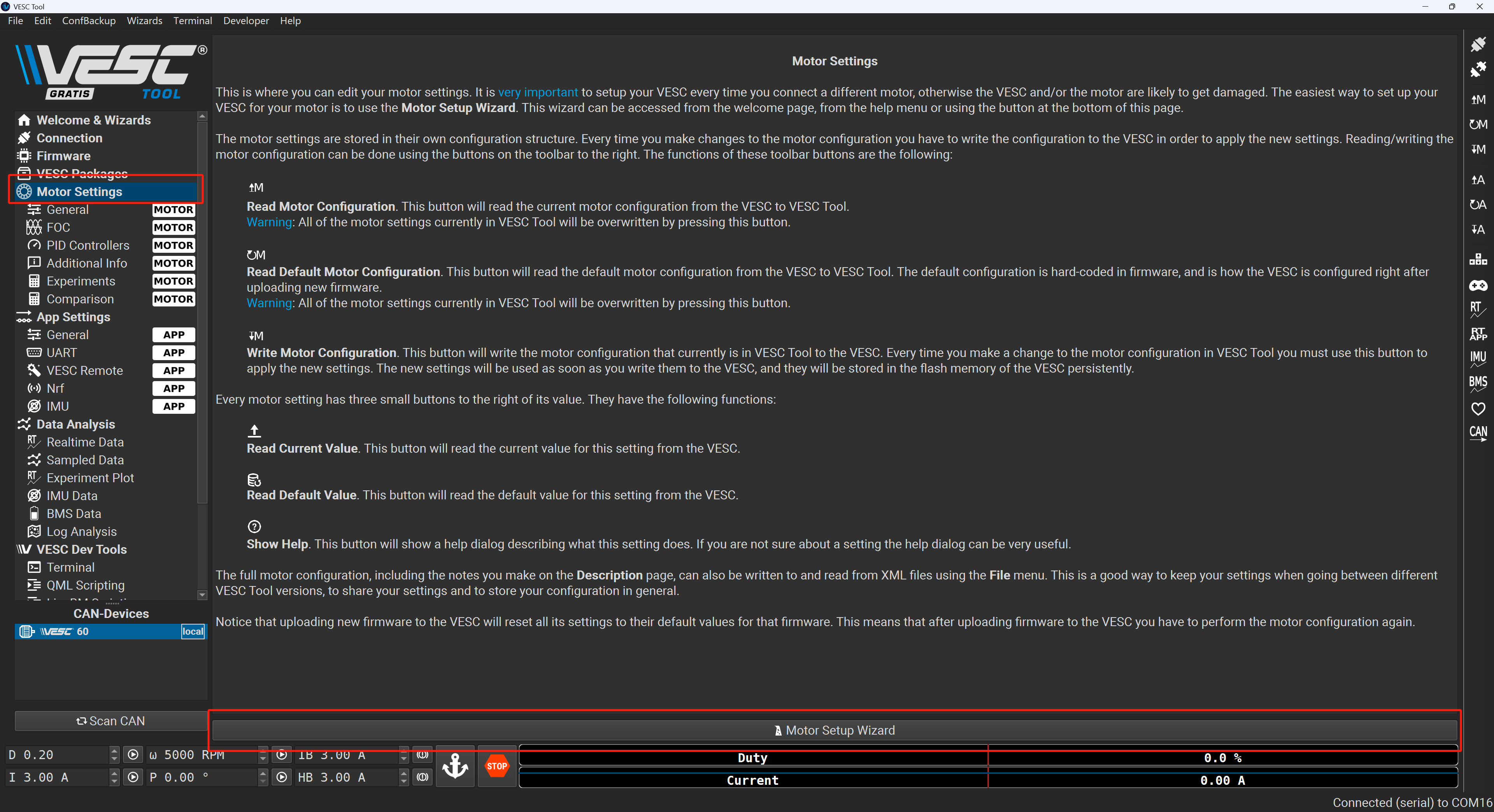This screenshot has width=1494, height=812.
Task: Select the VESC 60 local CAN device
Action: click(110, 631)
